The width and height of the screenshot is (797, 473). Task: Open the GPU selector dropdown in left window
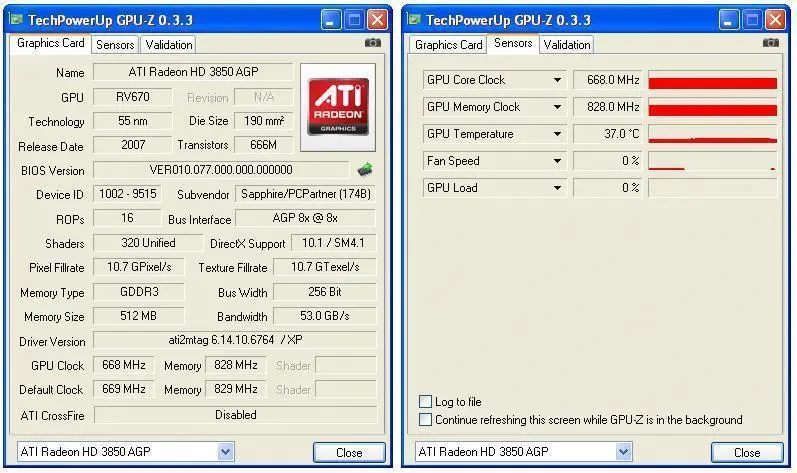[226, 451]
